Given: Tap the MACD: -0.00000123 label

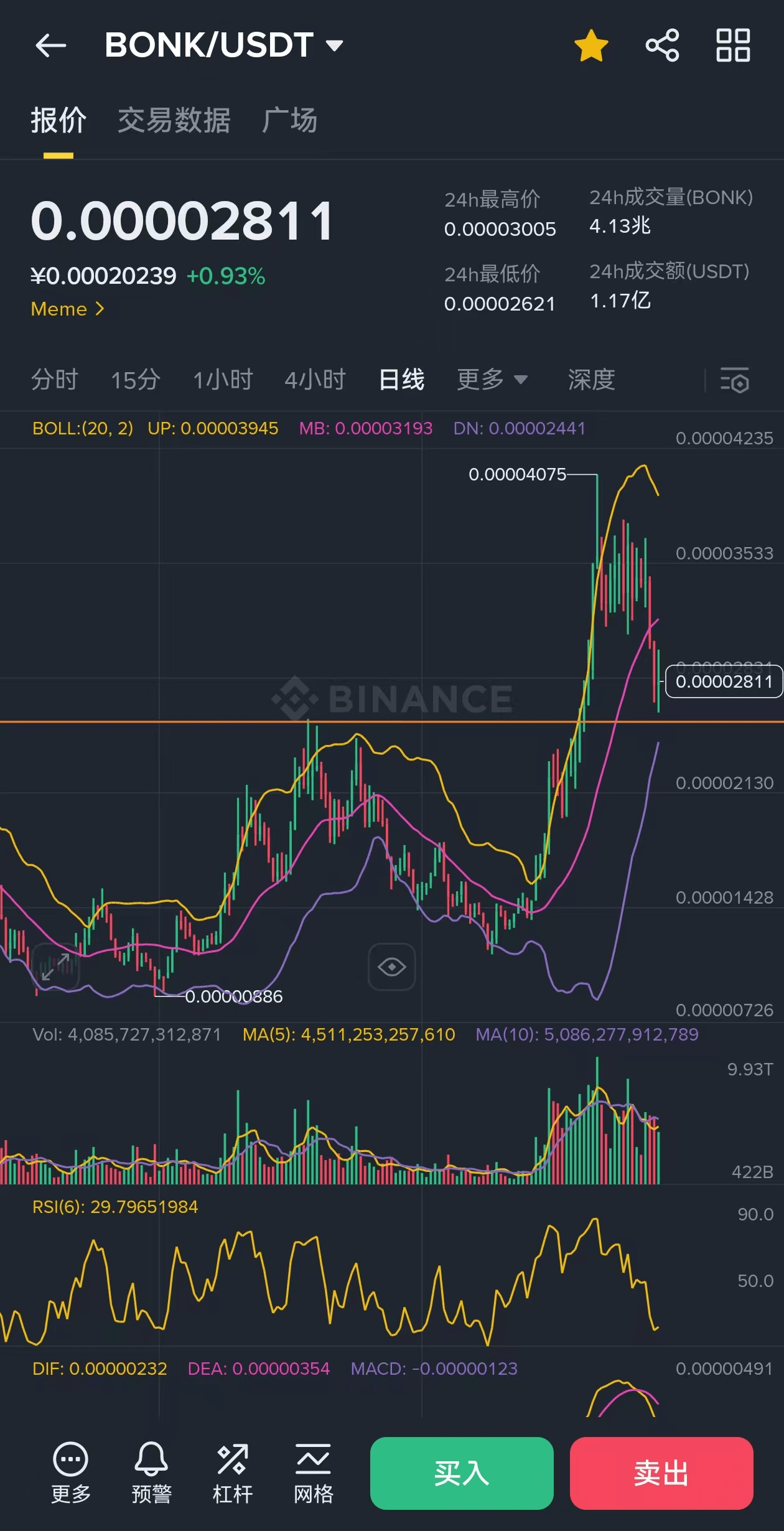Looking at the screenshot, I should pos(434,1369).
